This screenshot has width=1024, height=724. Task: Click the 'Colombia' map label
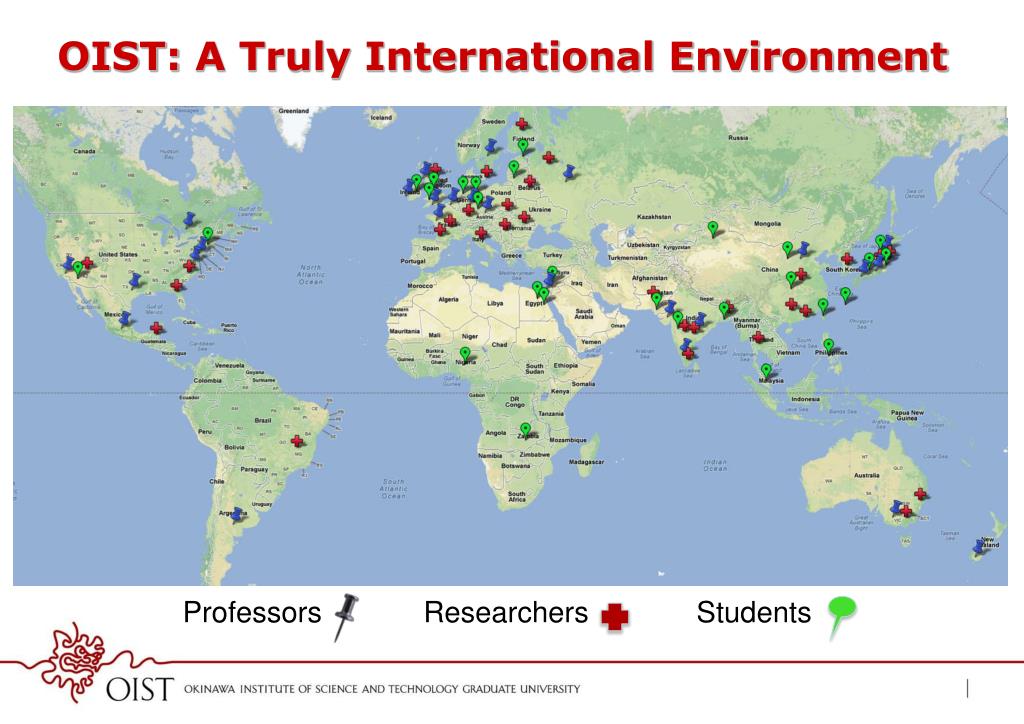(208, 380)
